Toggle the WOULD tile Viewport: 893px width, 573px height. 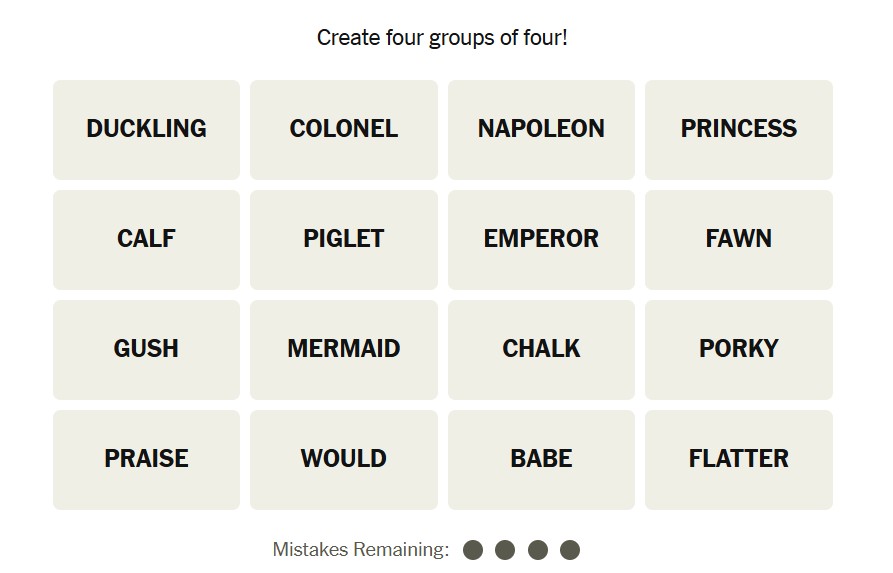pos(344,459)
